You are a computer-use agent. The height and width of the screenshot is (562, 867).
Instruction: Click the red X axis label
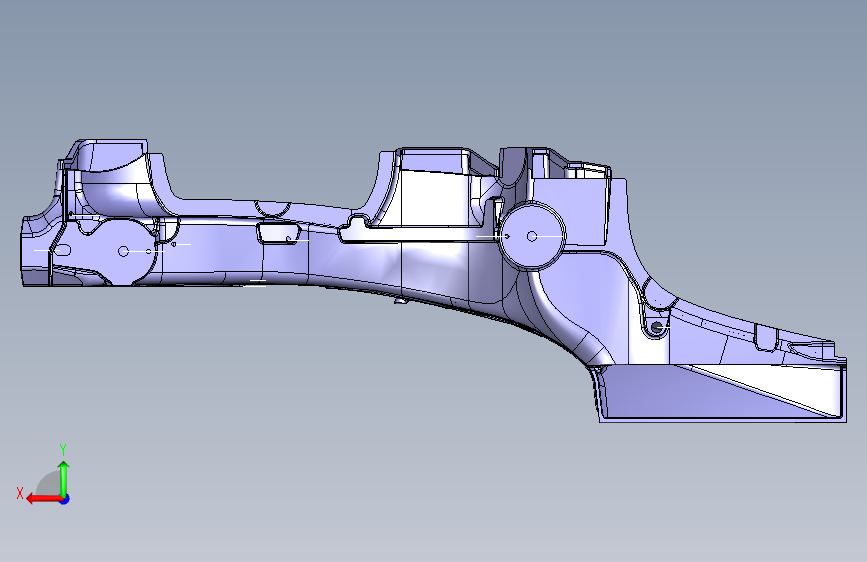point(20,493)
